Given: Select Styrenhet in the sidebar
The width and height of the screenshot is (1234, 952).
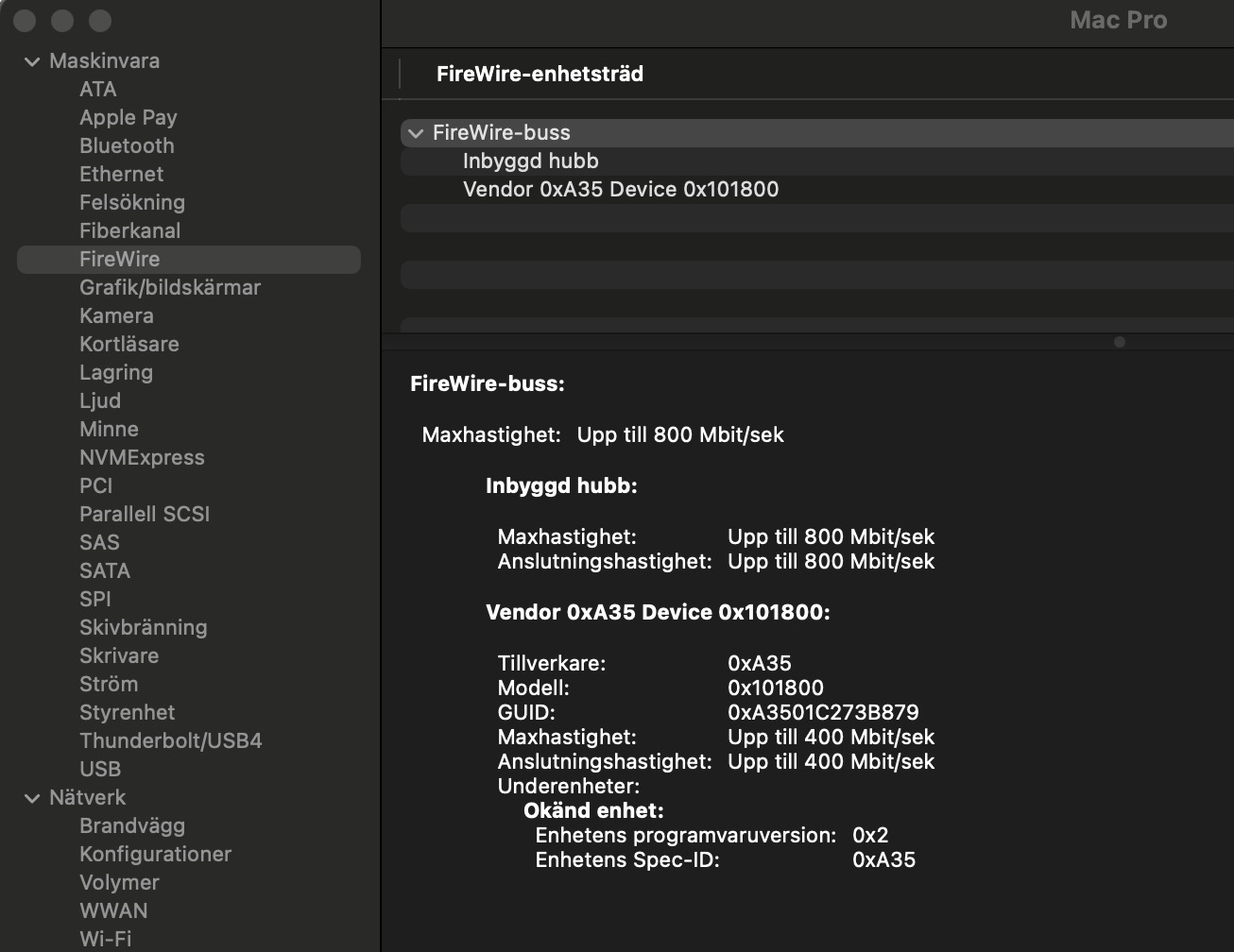Looking at the screenshot, I should click(128, 712).
